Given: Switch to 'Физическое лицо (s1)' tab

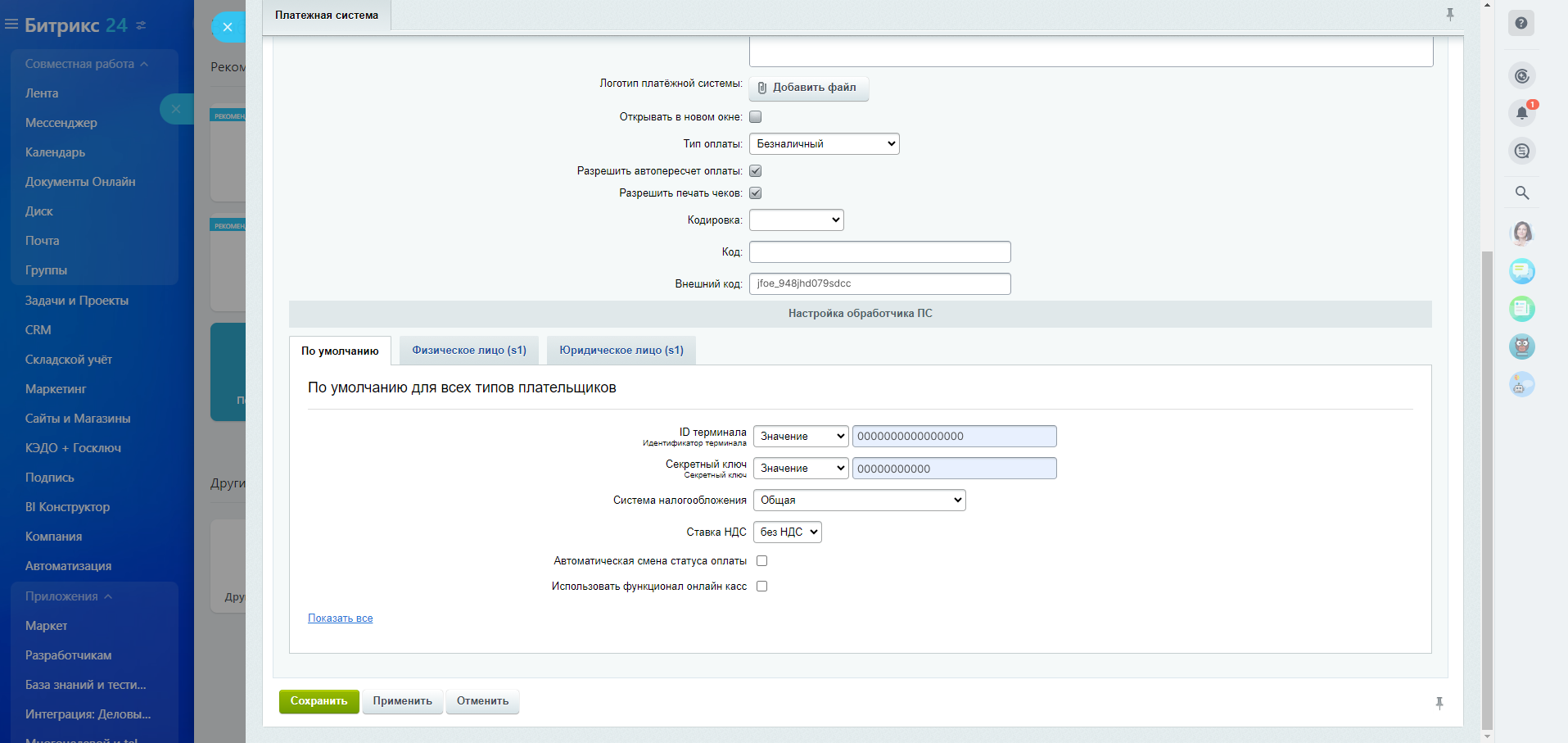Looking at the screenshot, I should [468, 351].
